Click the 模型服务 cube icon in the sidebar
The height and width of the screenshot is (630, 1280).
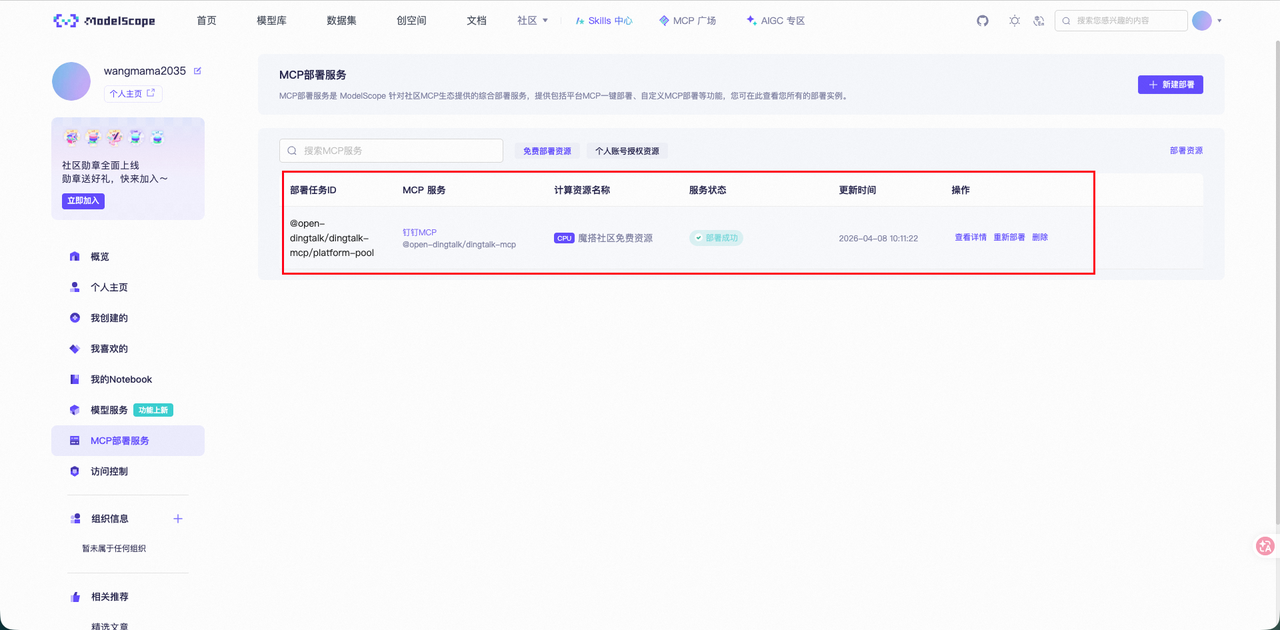pos(74,410)
